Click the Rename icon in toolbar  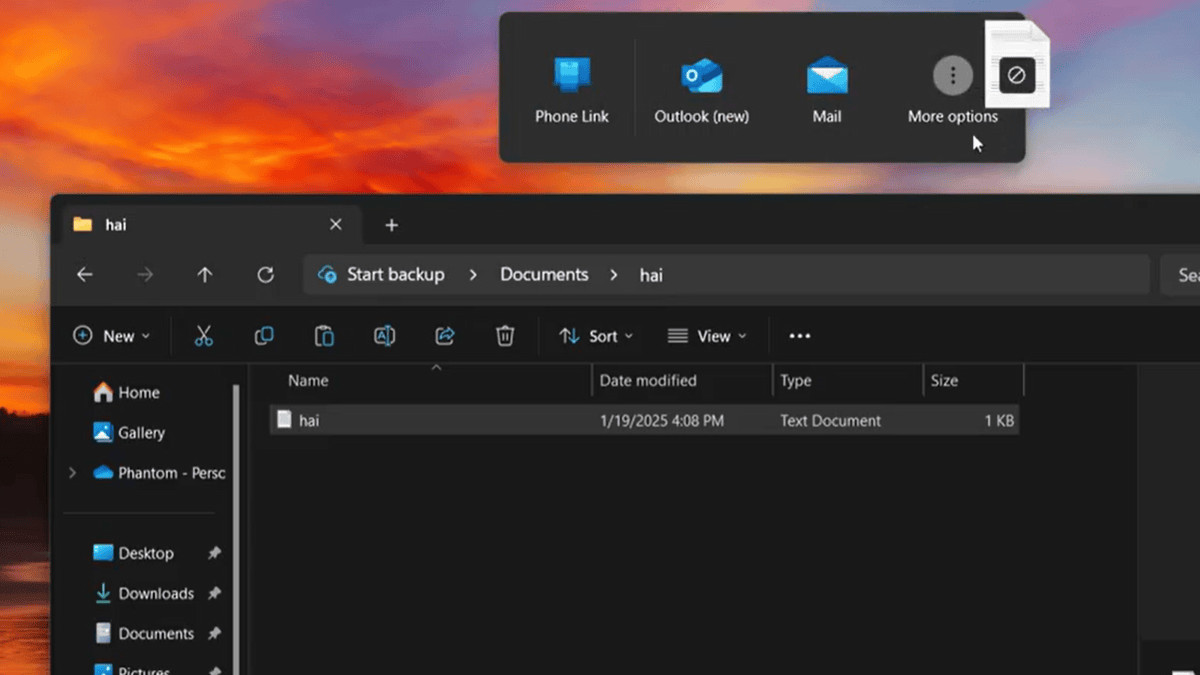[384, 336]
